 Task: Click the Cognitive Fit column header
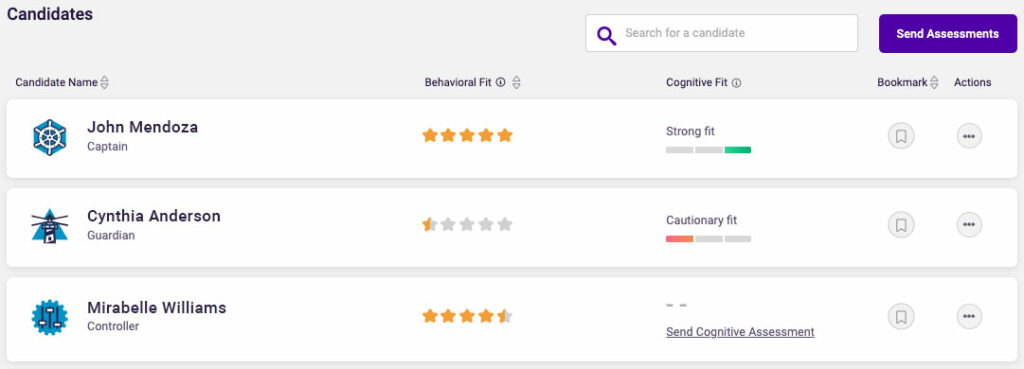696,82
